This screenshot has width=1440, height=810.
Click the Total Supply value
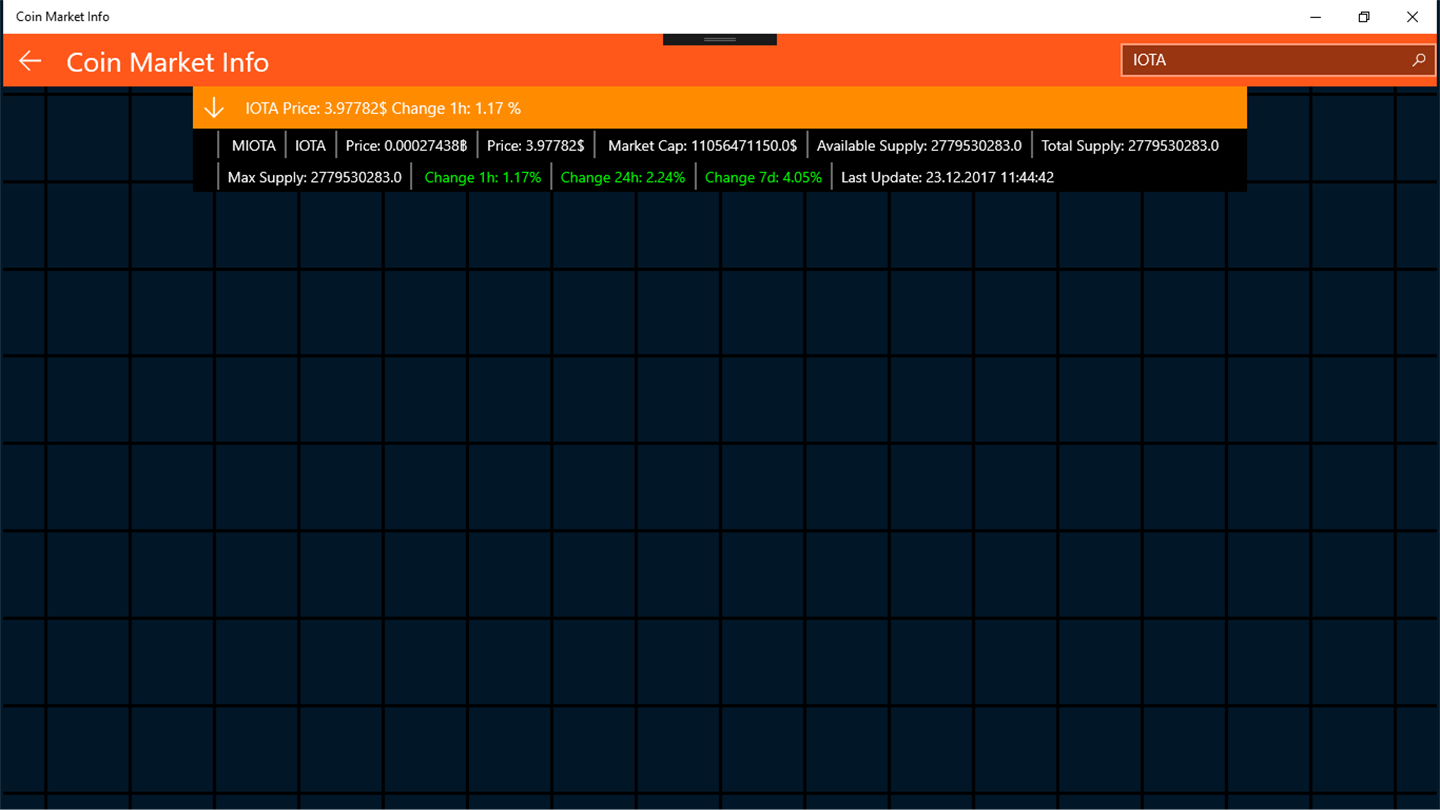1130,146
